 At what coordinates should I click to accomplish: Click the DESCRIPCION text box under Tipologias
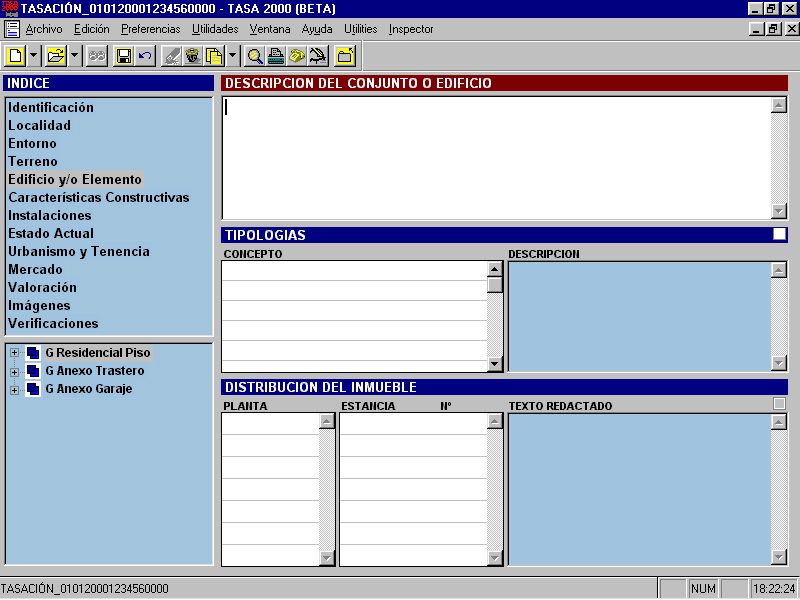(640, 316)
